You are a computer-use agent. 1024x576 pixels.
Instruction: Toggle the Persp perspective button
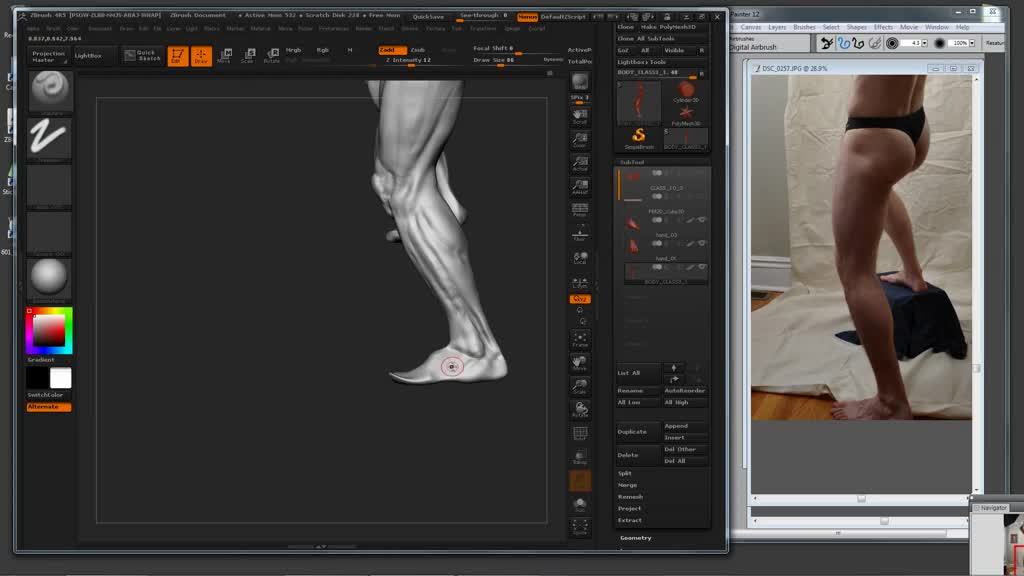pyautogui.click(x=580, y=210)
